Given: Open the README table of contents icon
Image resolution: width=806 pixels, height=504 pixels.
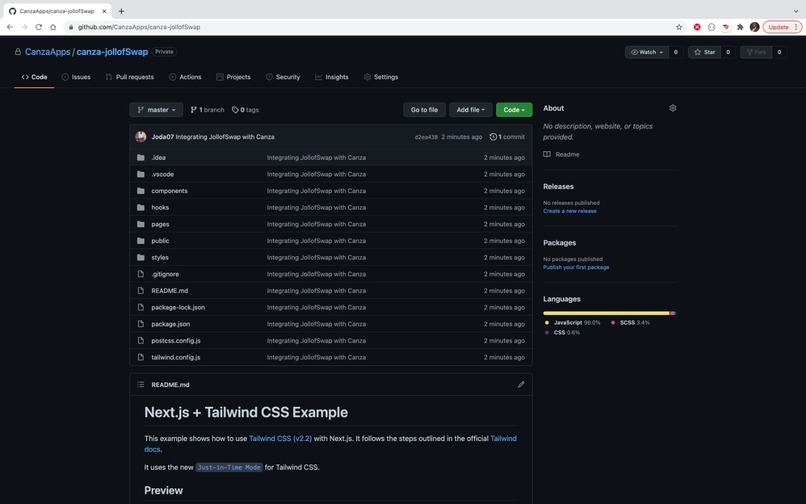Looking at the screenshot, I should click(140, 384).
